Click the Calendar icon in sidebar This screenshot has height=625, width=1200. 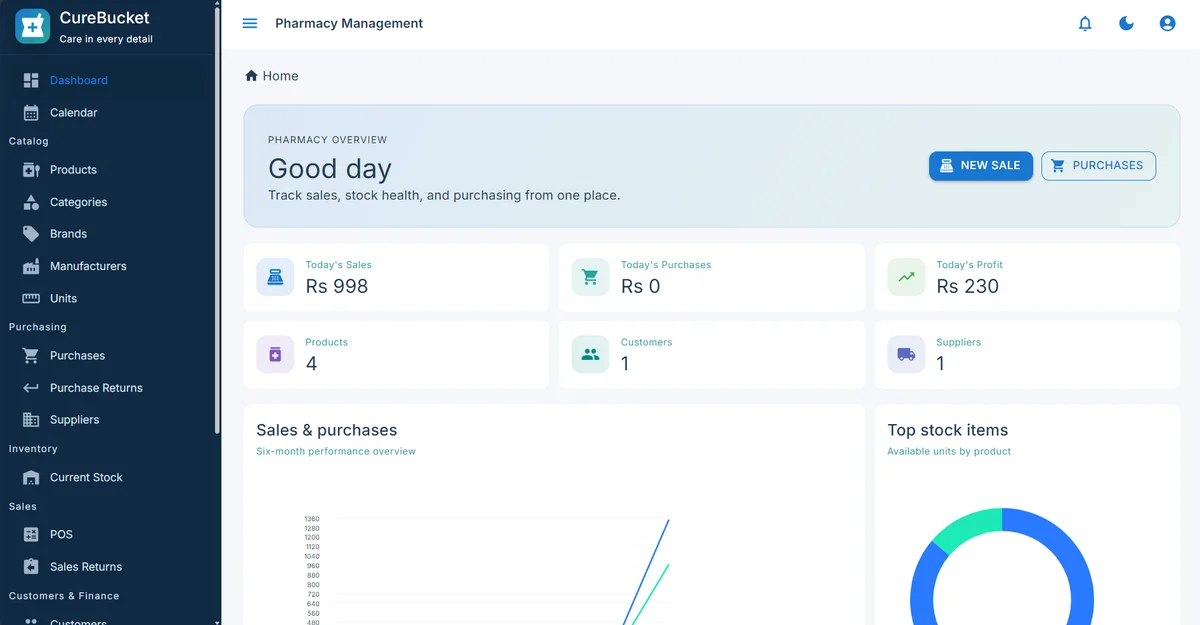coord(31,113)
